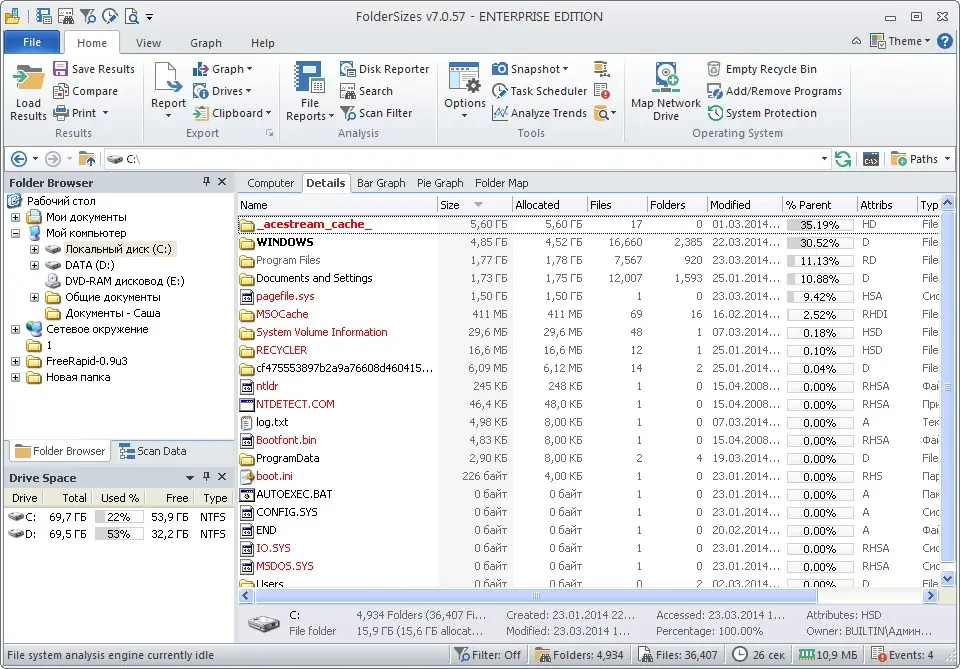Click the Save Results icon
The image size is (960, 669).
click(61, 69)
